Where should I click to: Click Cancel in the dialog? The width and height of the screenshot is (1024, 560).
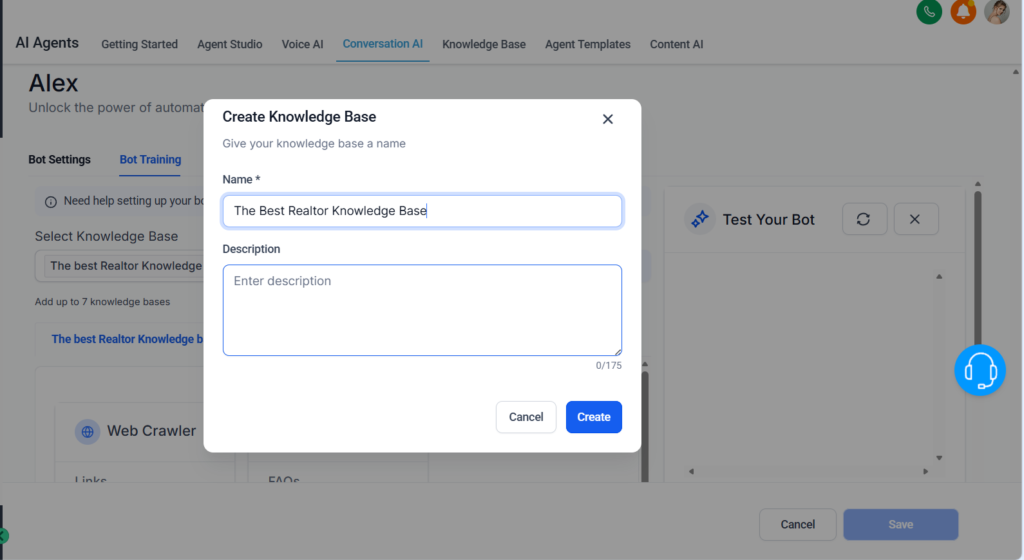(526, 417)
